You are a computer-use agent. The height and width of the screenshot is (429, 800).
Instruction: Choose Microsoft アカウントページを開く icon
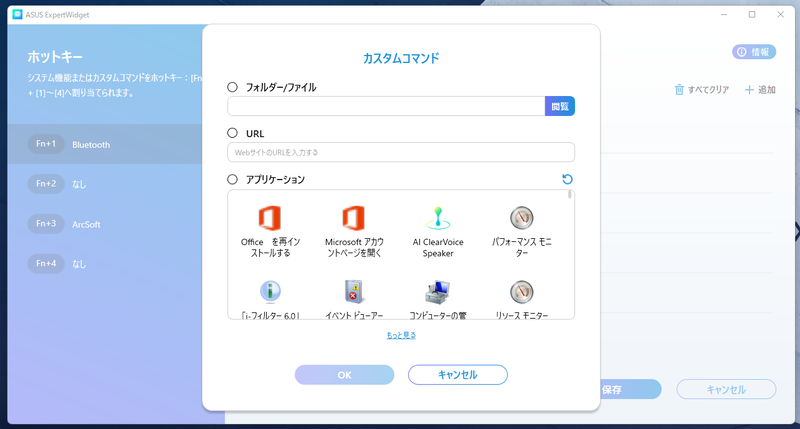click(354, 218)
